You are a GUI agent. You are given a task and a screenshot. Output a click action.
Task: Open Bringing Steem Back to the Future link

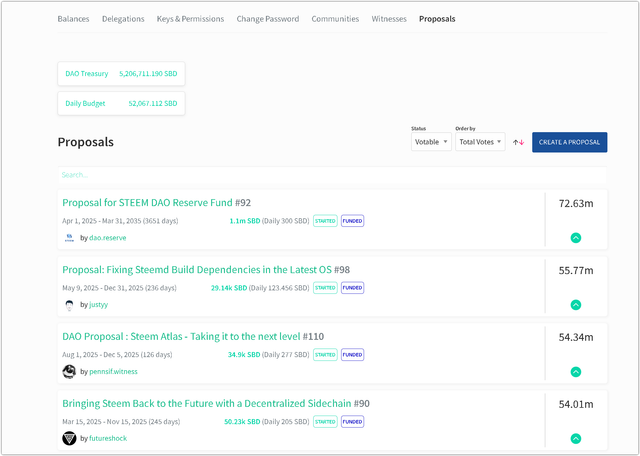[x=207, y=403]
